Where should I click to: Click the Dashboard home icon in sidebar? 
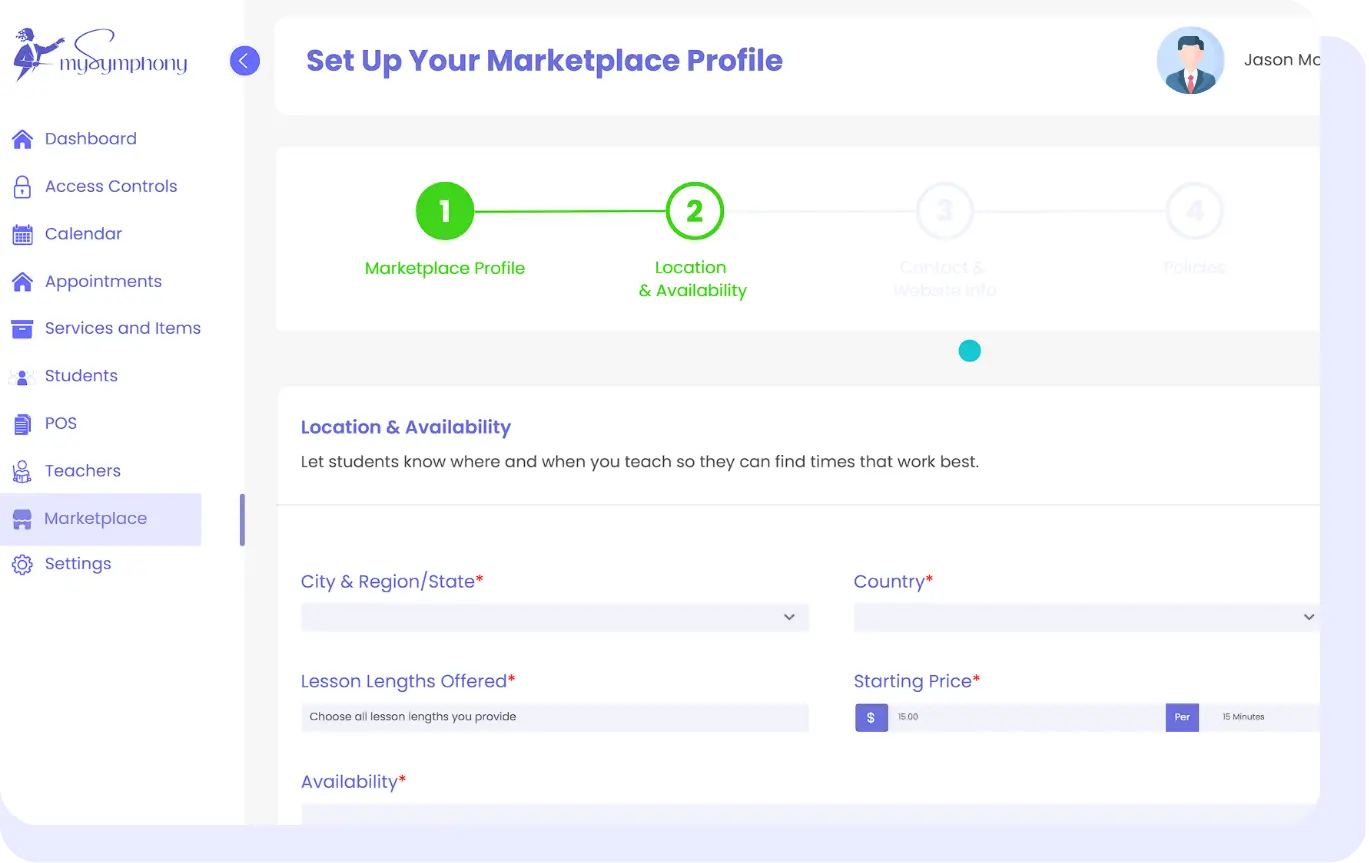click(22, 139)
